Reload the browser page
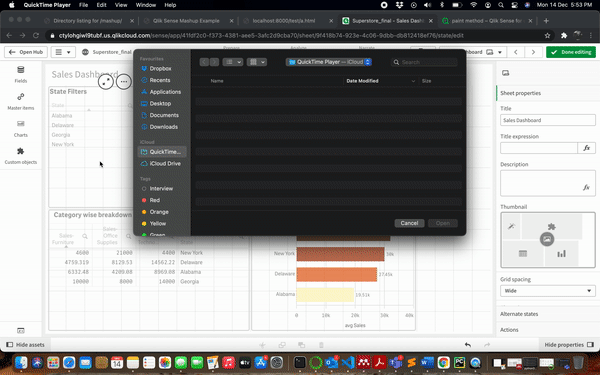 click(x=36, y=36)
